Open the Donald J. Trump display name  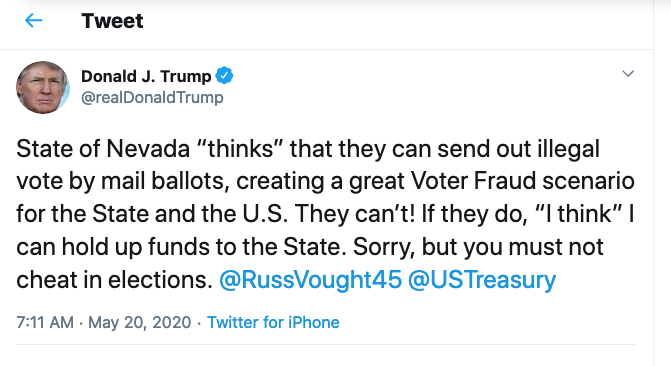point(146,76)
